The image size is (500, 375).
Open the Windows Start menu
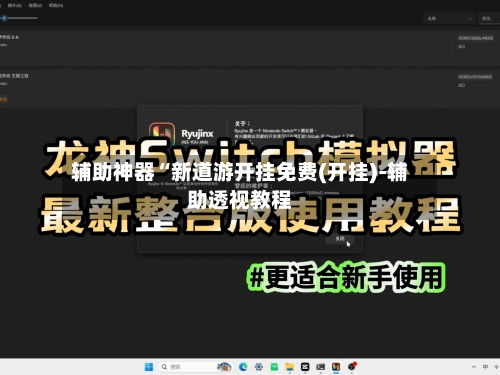click(149, 367)
